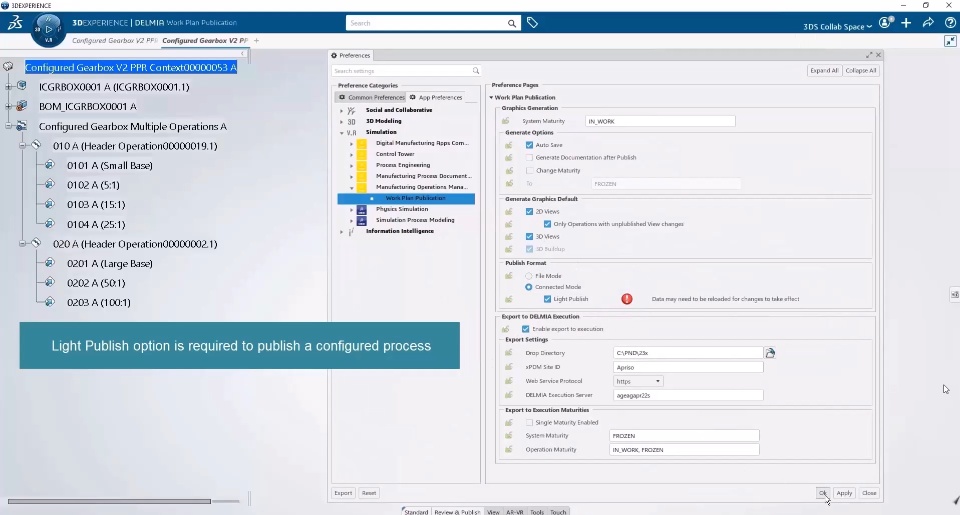
Task: Click the icon of 0101 A (Small Base)
Action: click(x=50, y=165)
